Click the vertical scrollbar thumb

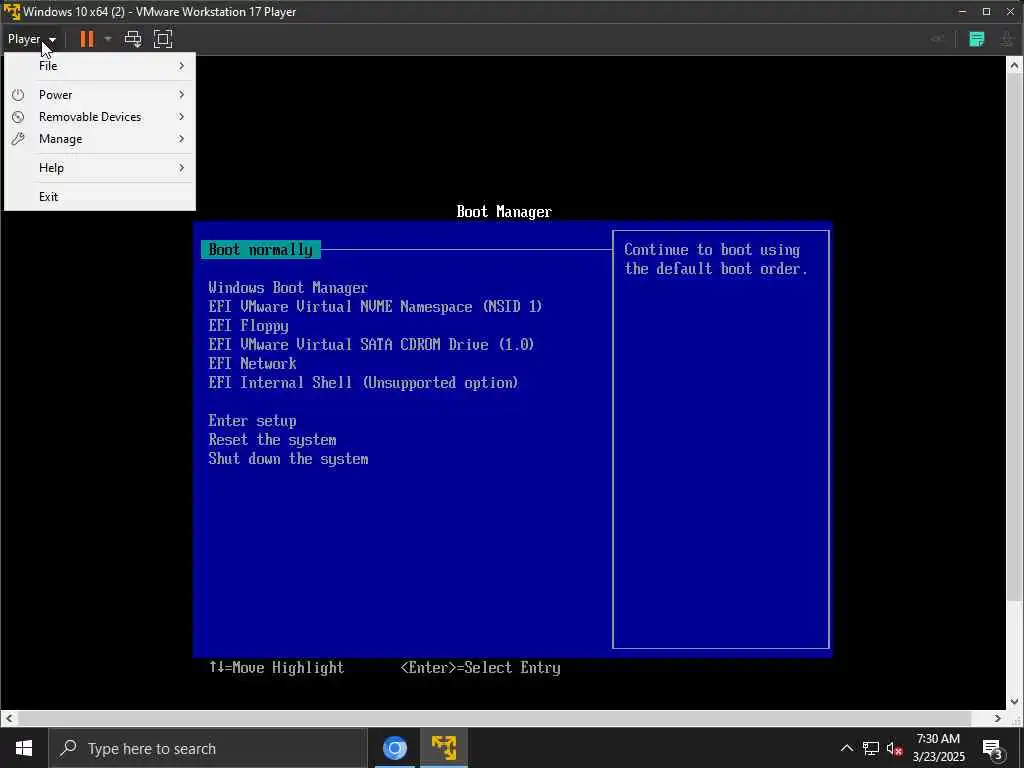[x=1014, y=338]
